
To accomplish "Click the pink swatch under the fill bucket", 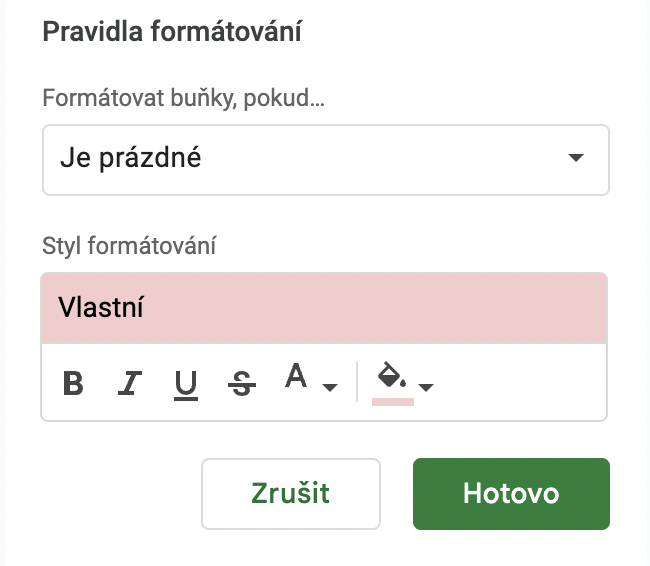I will coord(393,402).
